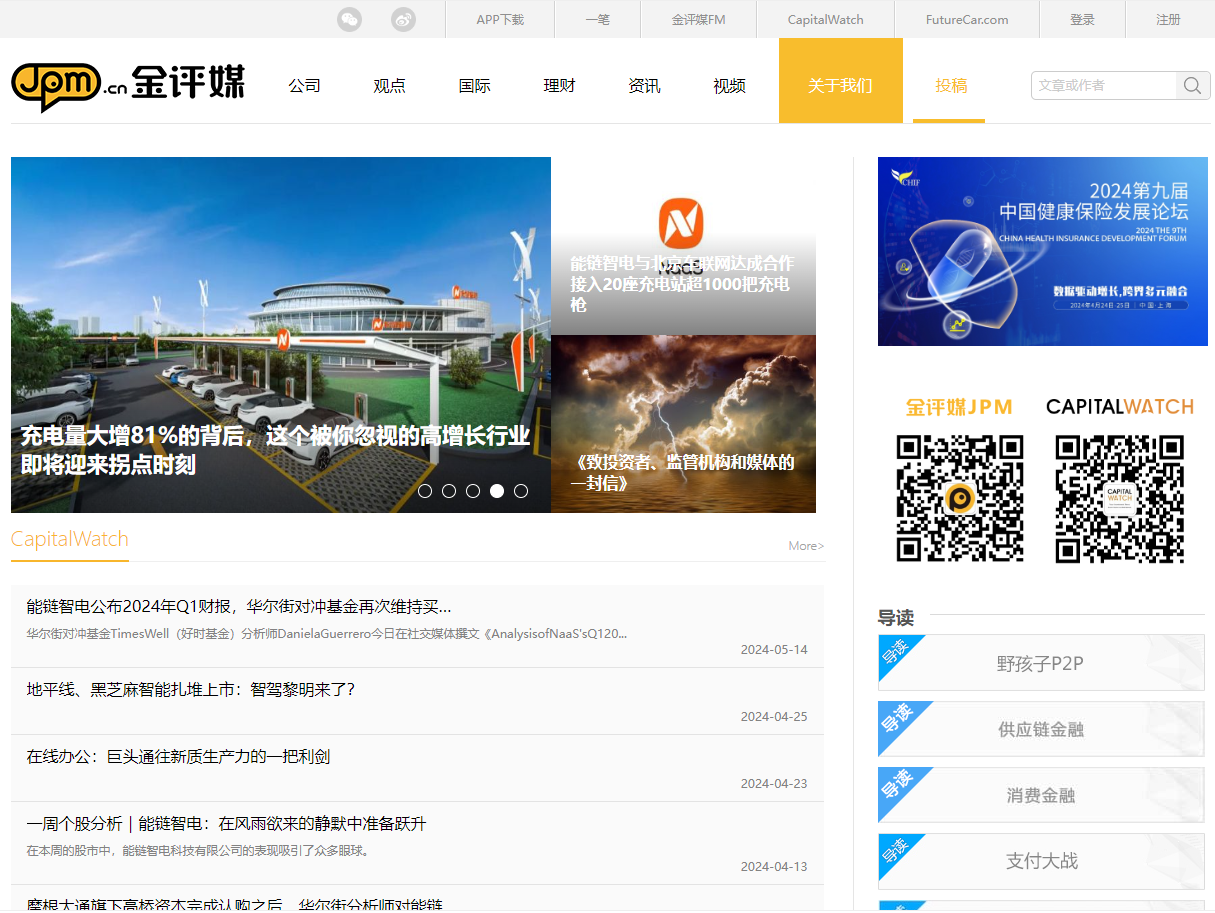Open the 野孩子P2P guide card
The width and height of the screenshot is (1215, 913).
tap(1041, 663)
